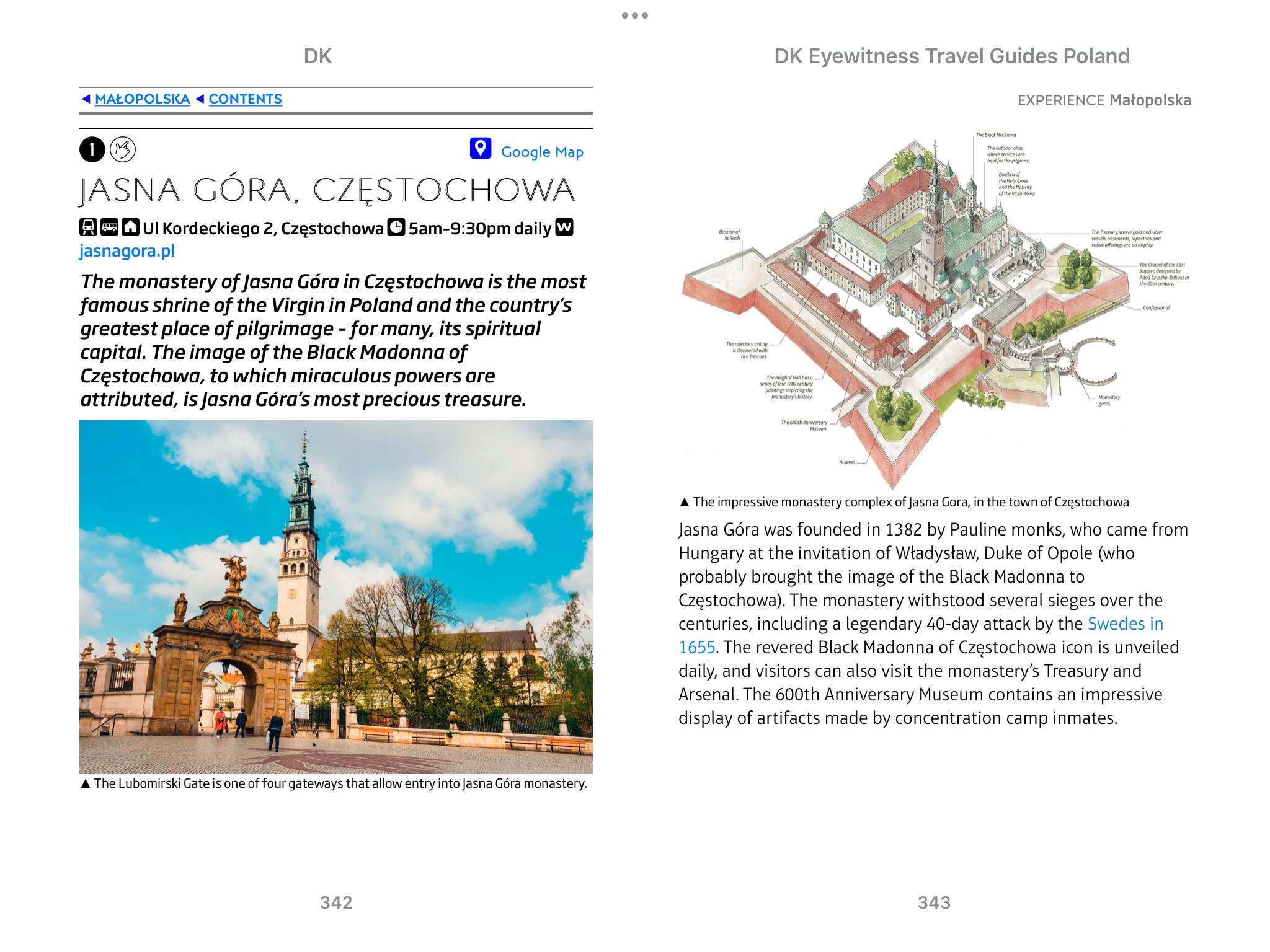
Task: Click the train station icon
Action: 89,227
